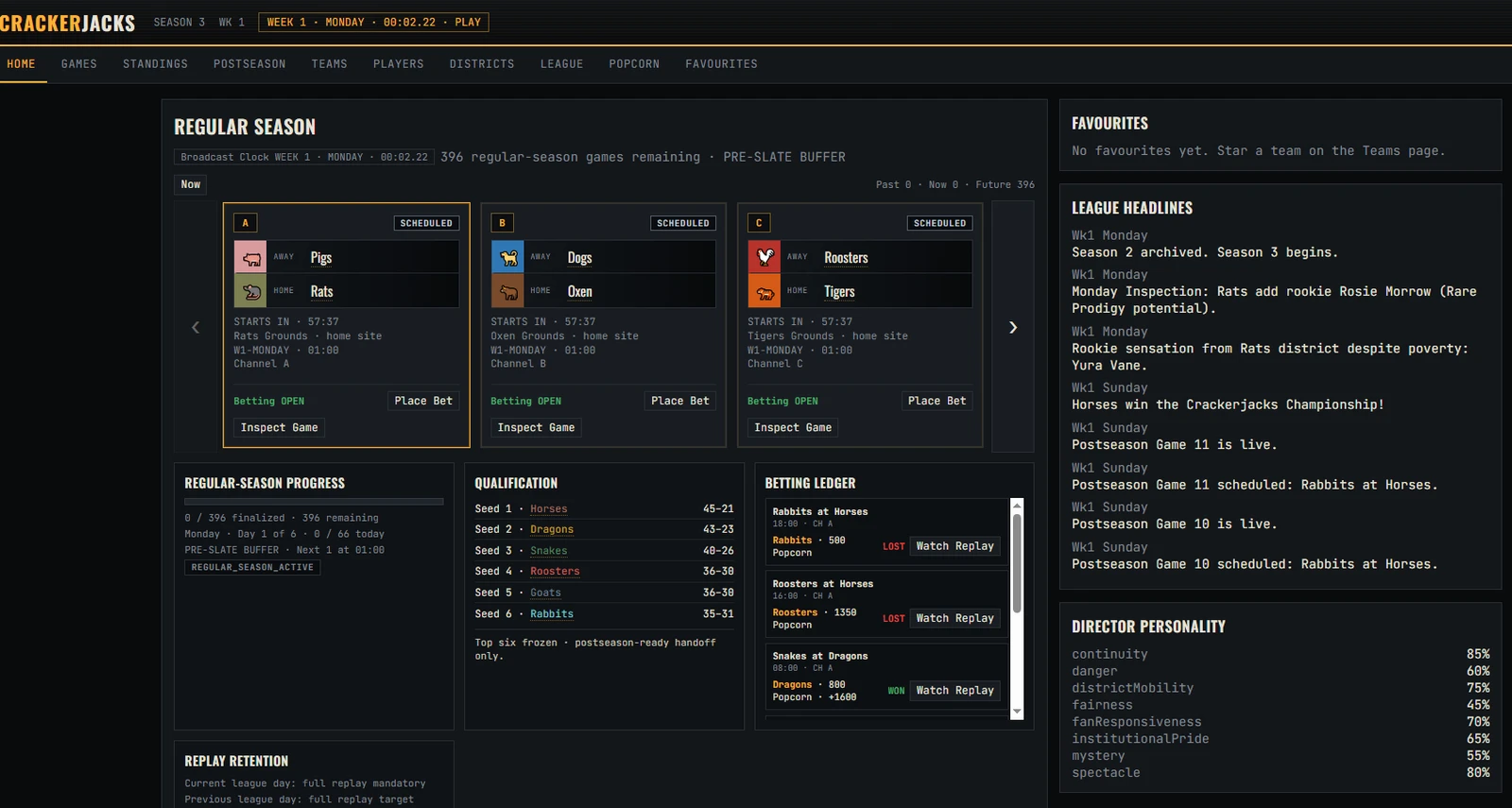Inspect Game for Dogs at Oxen
1512x808 pixels.
pyautogui.click(x=537, y=428)
